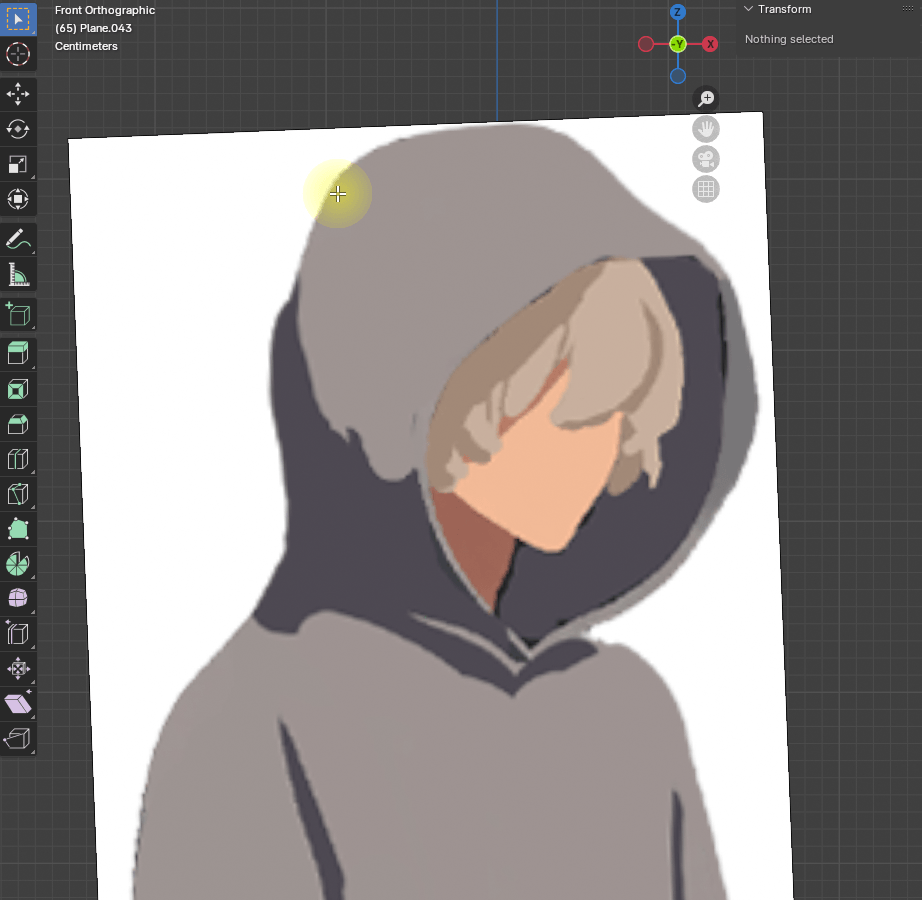Screen dimensions: 922x900
Task: Select the Shrink/Fatten tool
Action: 18,668
